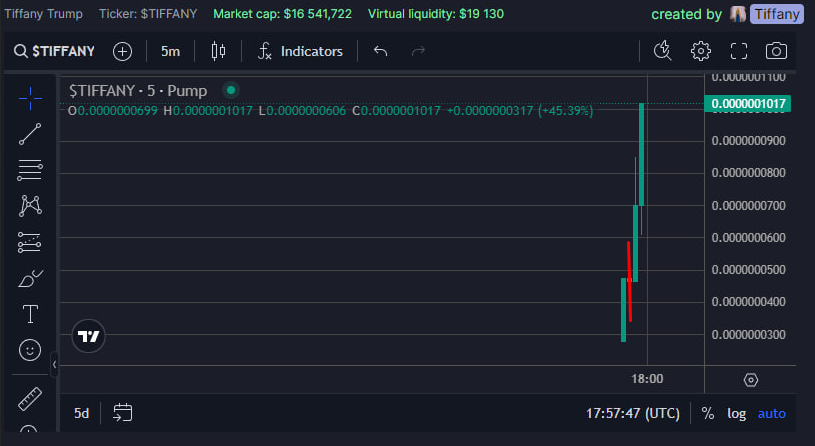Toggle percentage scale mode
815x446 pixels.
707,413
